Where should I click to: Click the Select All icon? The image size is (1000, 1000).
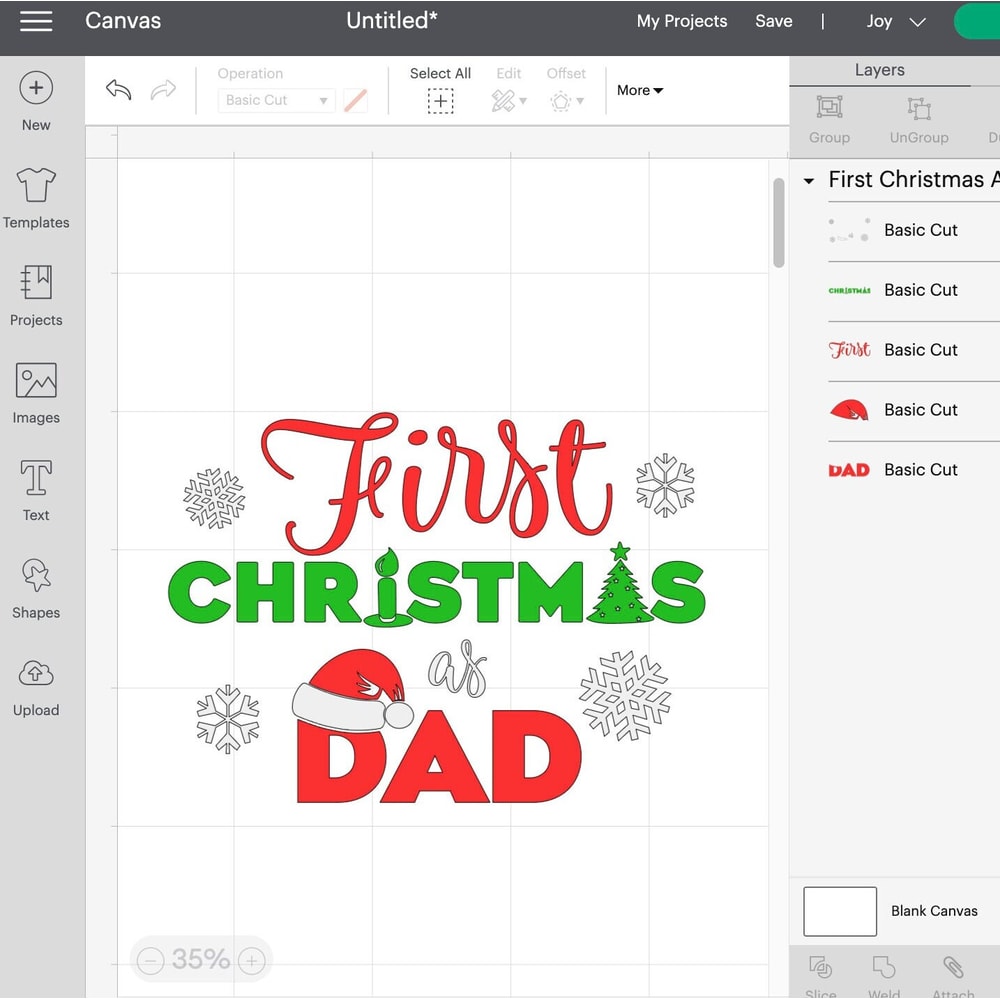tap(440, 100)
